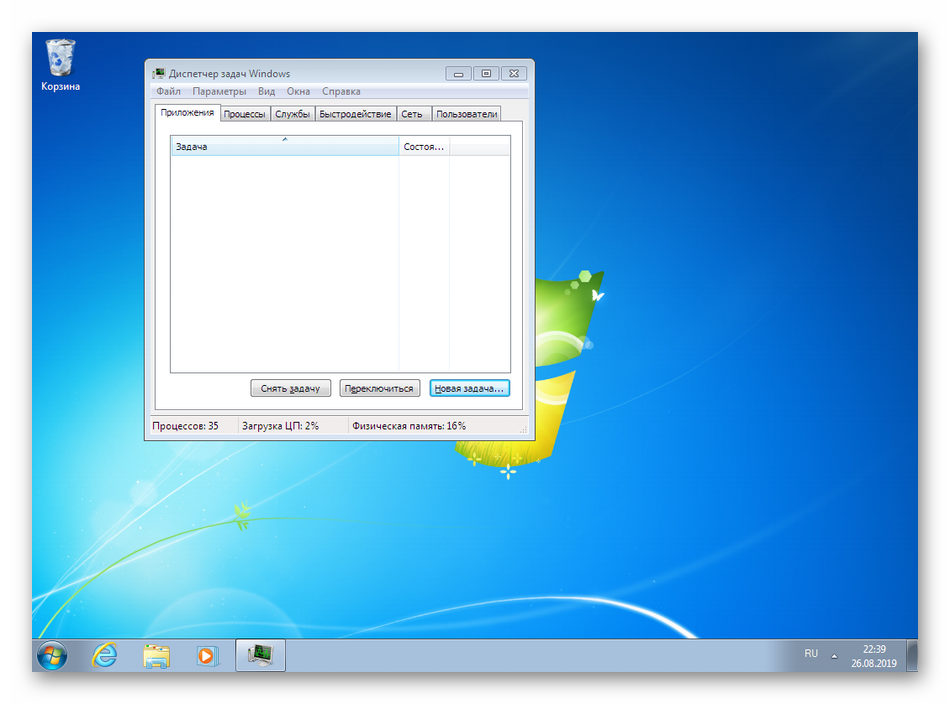Click the Снять задачу button

[290, 388]
